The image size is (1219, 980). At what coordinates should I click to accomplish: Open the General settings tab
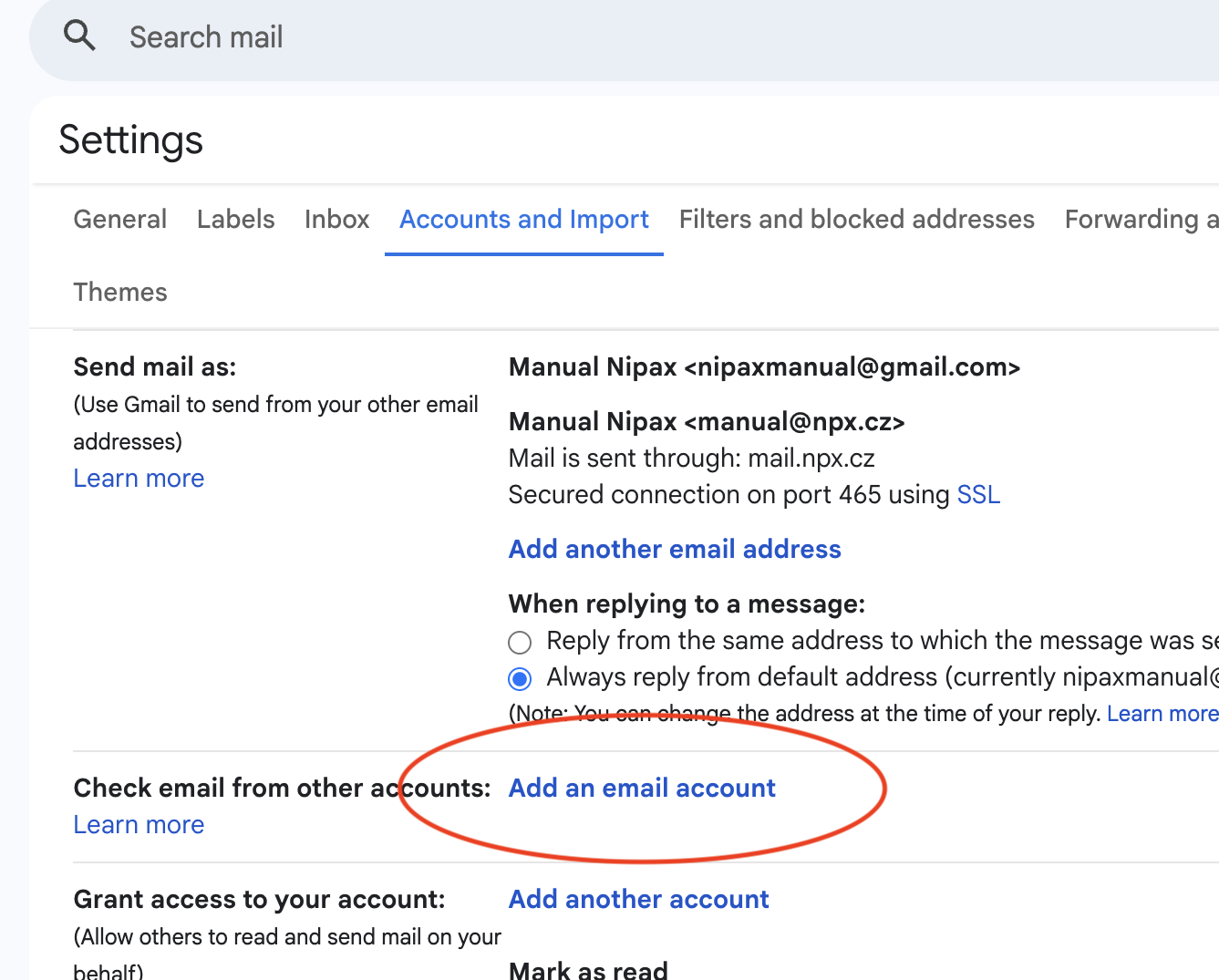pyautogui.click(x=119, y=220)
